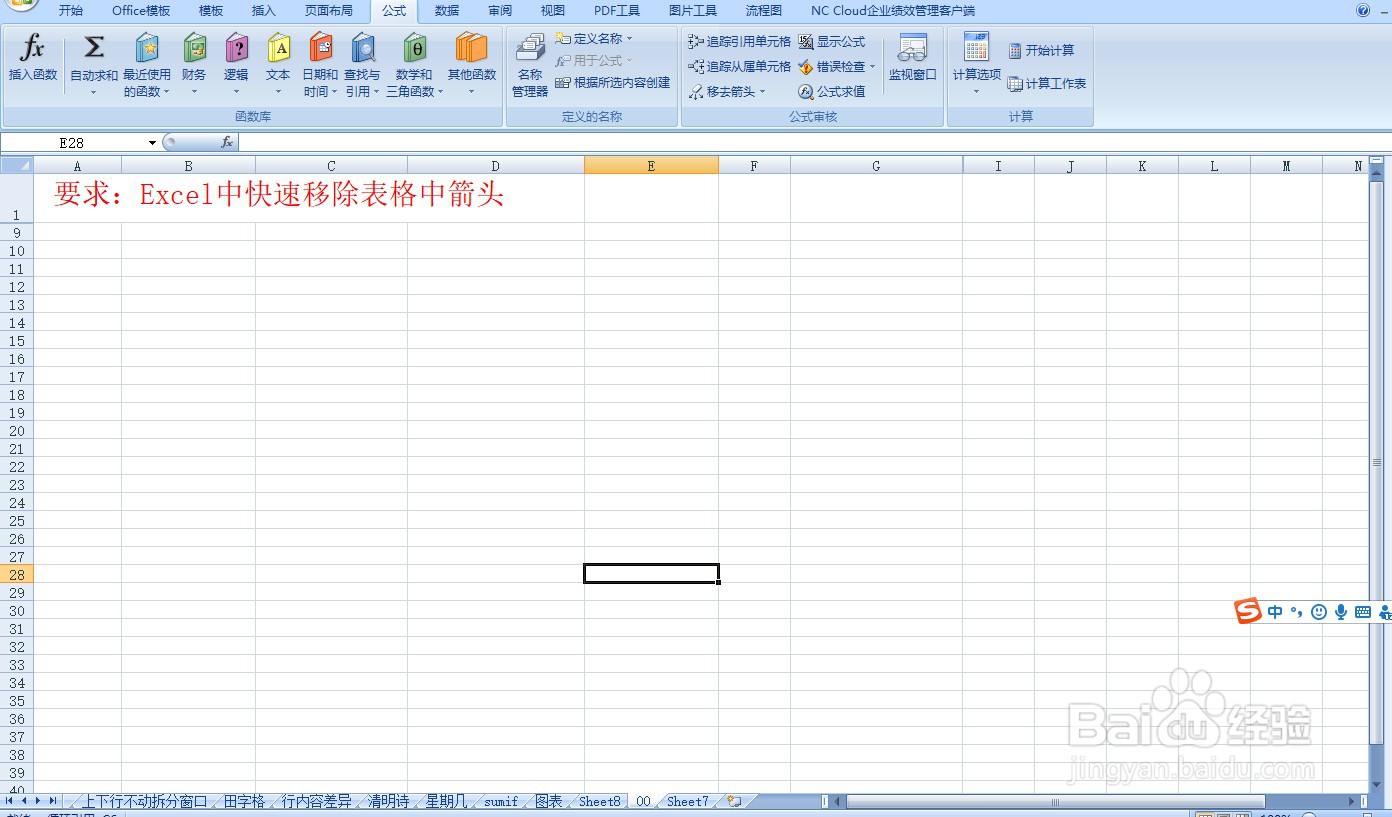Click Remove Arrows (移去箭头)

[722, 92]
